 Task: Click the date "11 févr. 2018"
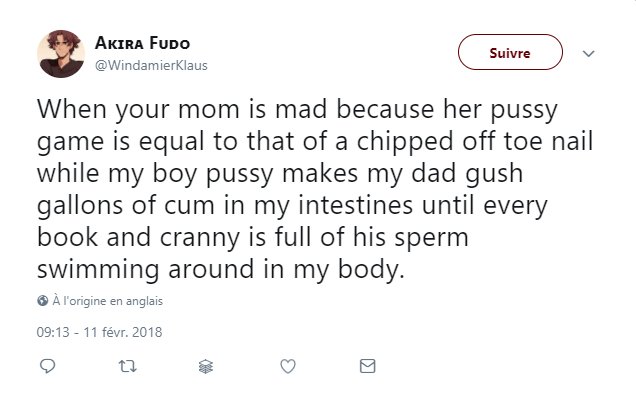point(122,331)
